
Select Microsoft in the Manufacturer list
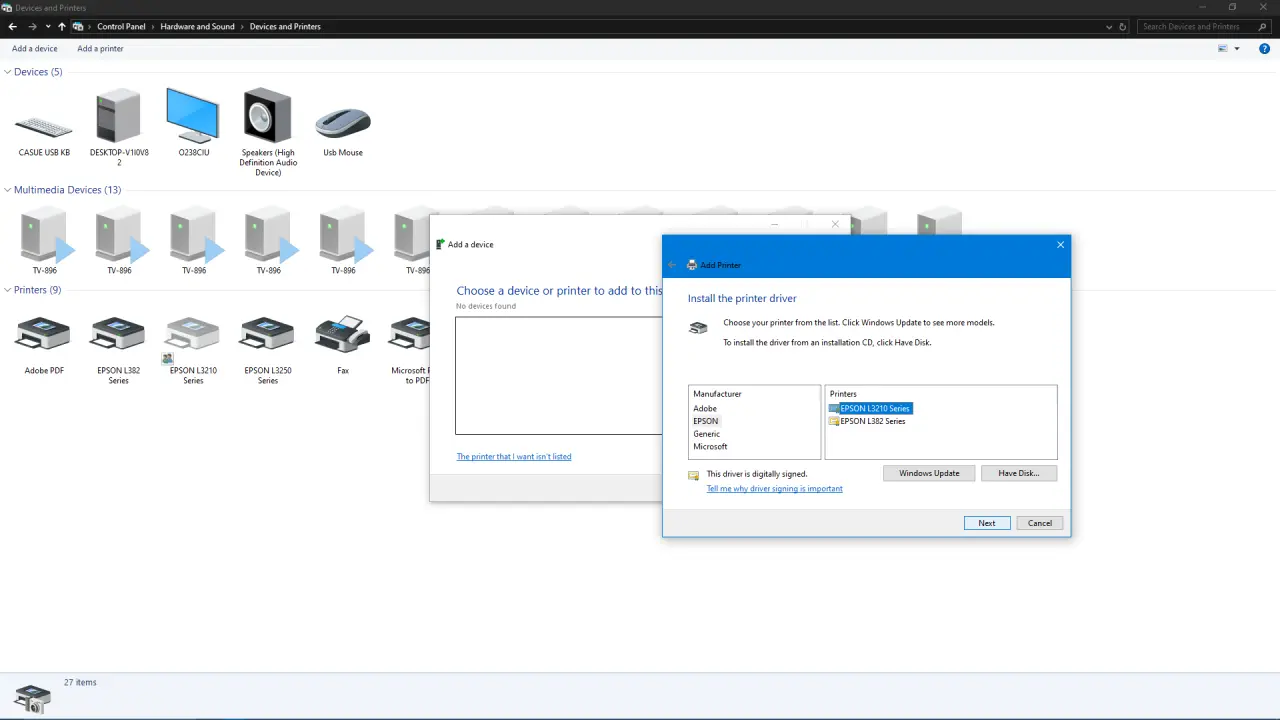coord(710,447)
